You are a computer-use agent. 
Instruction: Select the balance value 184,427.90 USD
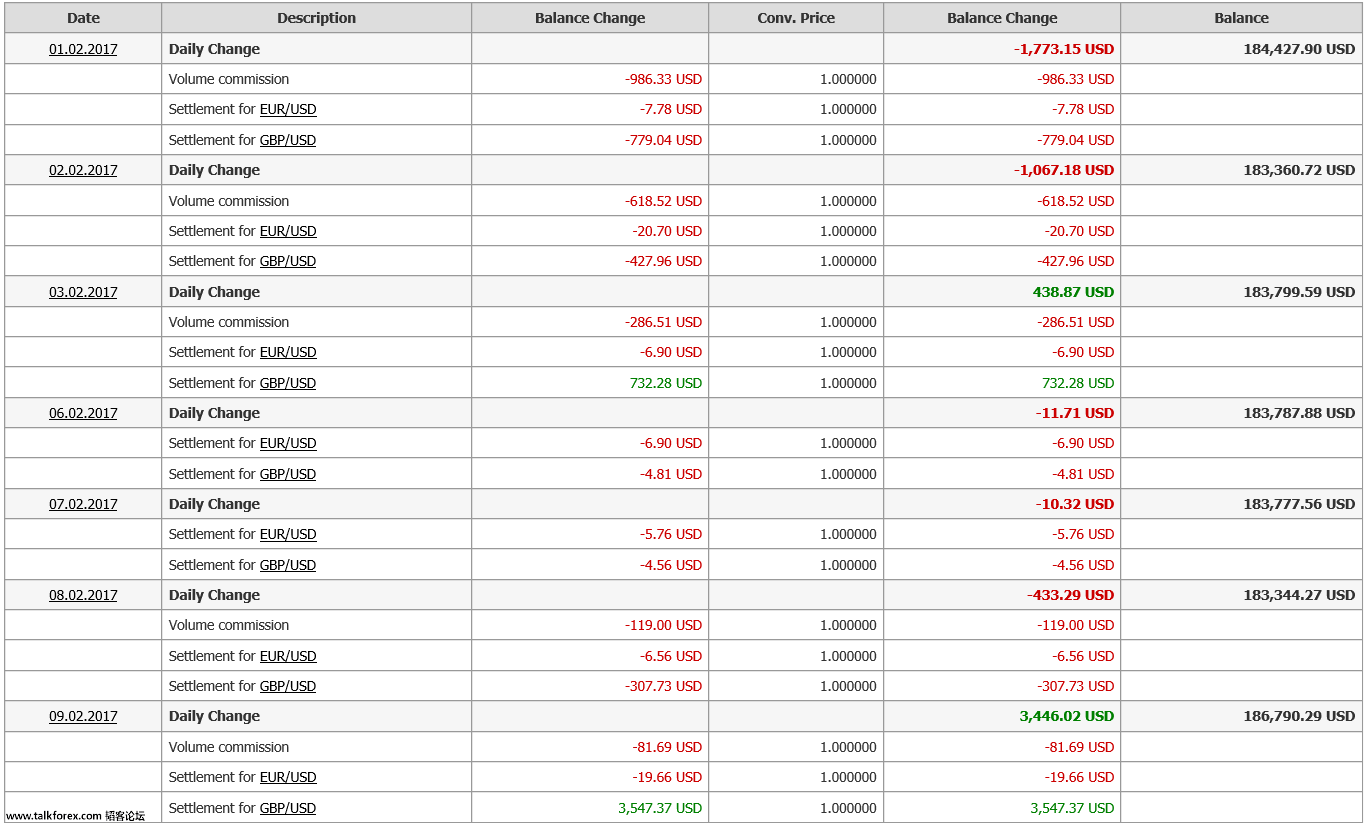click(1299, 49)
